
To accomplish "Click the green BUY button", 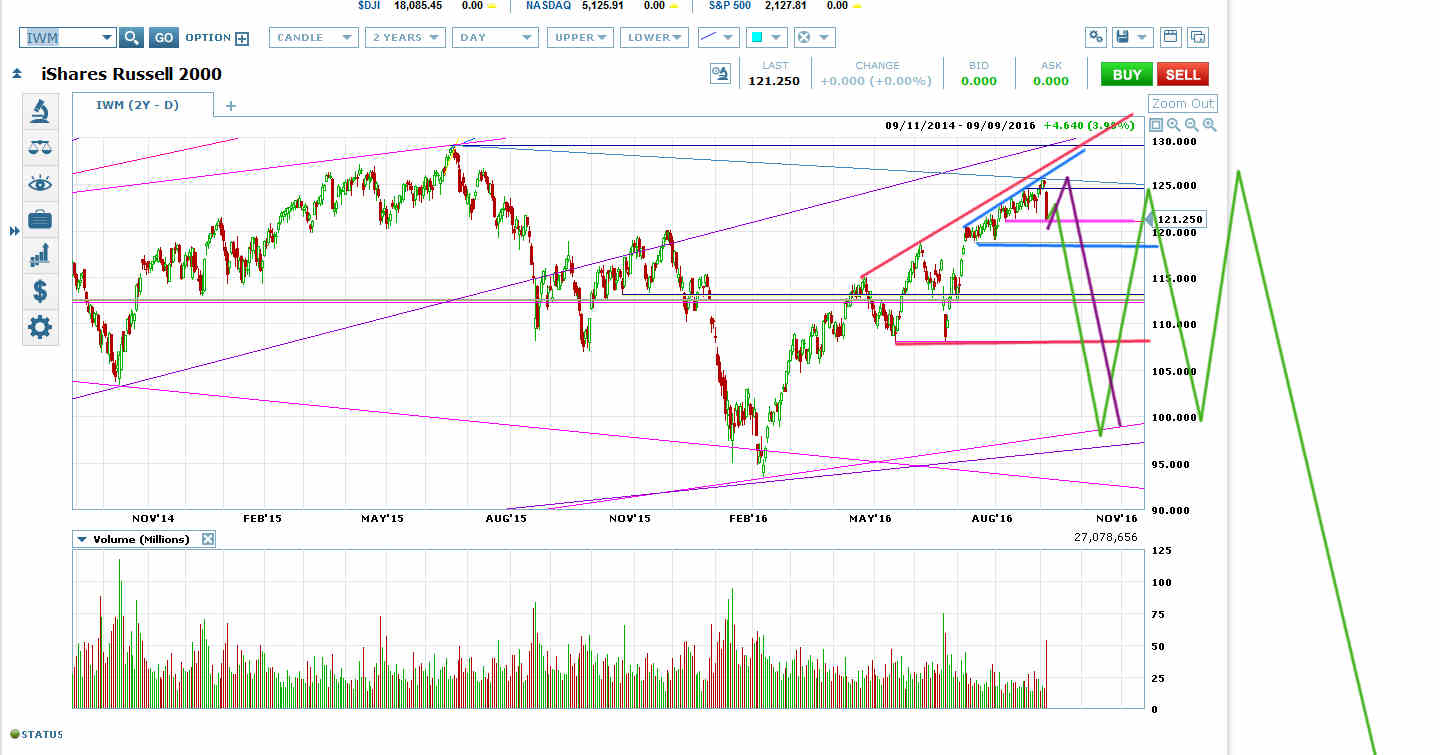I will coord(1127,74).
